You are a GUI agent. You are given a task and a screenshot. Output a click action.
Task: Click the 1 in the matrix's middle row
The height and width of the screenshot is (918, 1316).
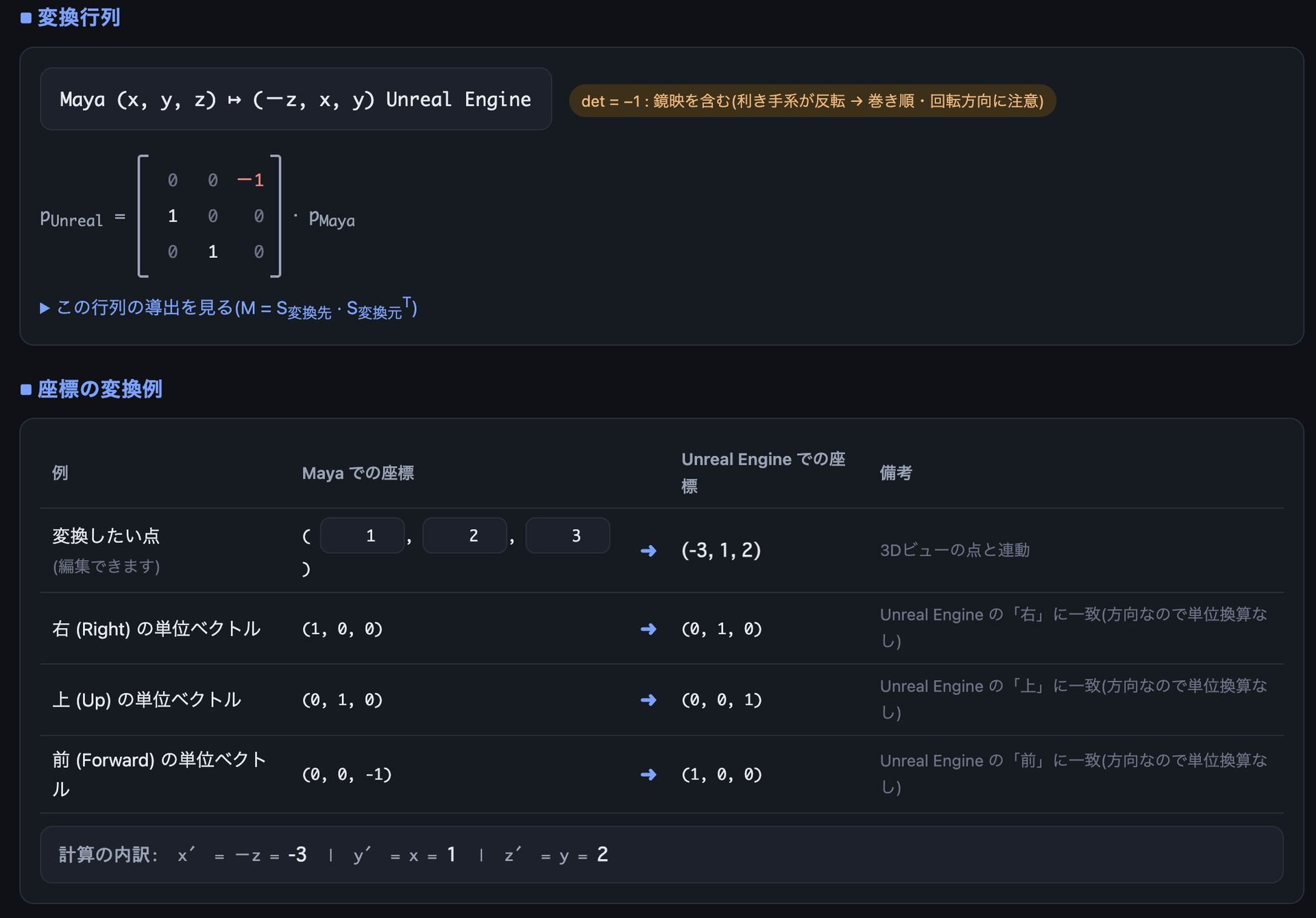[x=173, y=217]
